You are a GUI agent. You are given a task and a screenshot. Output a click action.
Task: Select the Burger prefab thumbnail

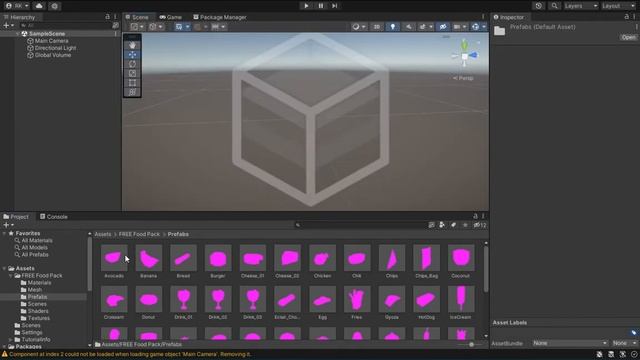(218, 258)
